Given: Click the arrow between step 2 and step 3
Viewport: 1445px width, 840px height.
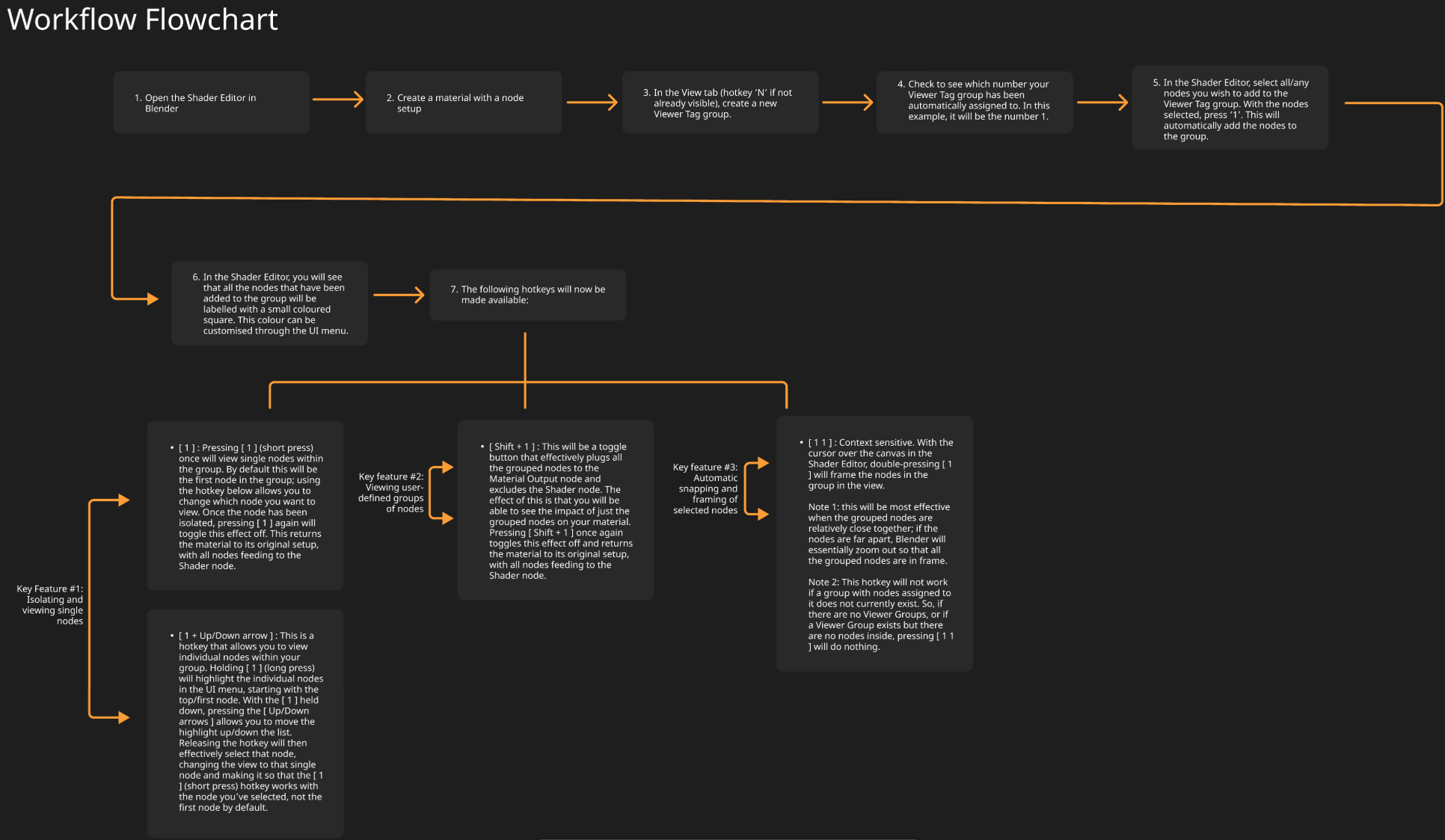Looking at the screenshot, I should coord(592,102).
